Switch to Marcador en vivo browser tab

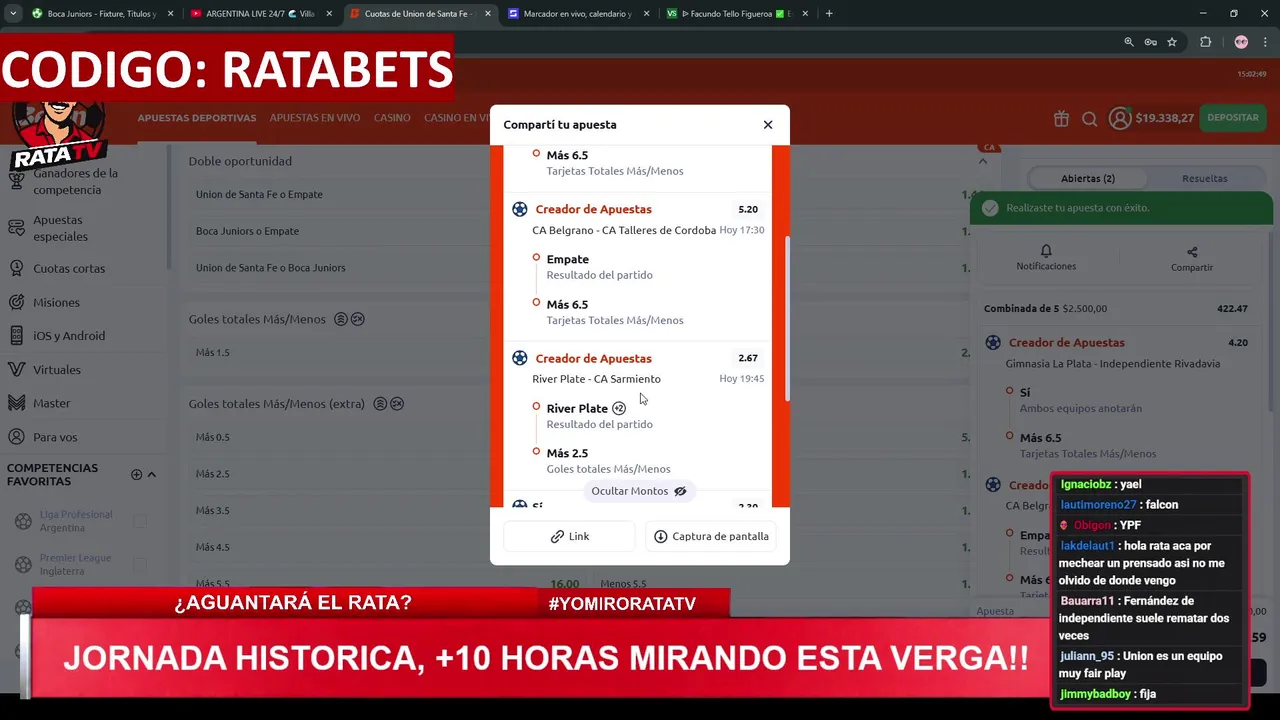click(578, 14)
